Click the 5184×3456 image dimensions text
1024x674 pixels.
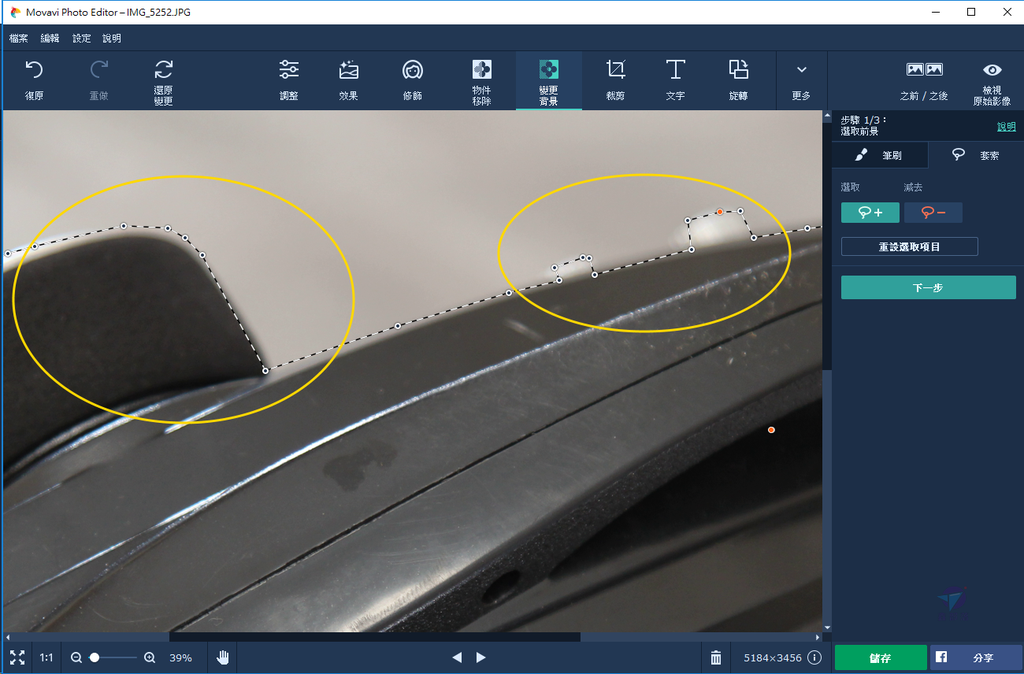pos(773,658)
